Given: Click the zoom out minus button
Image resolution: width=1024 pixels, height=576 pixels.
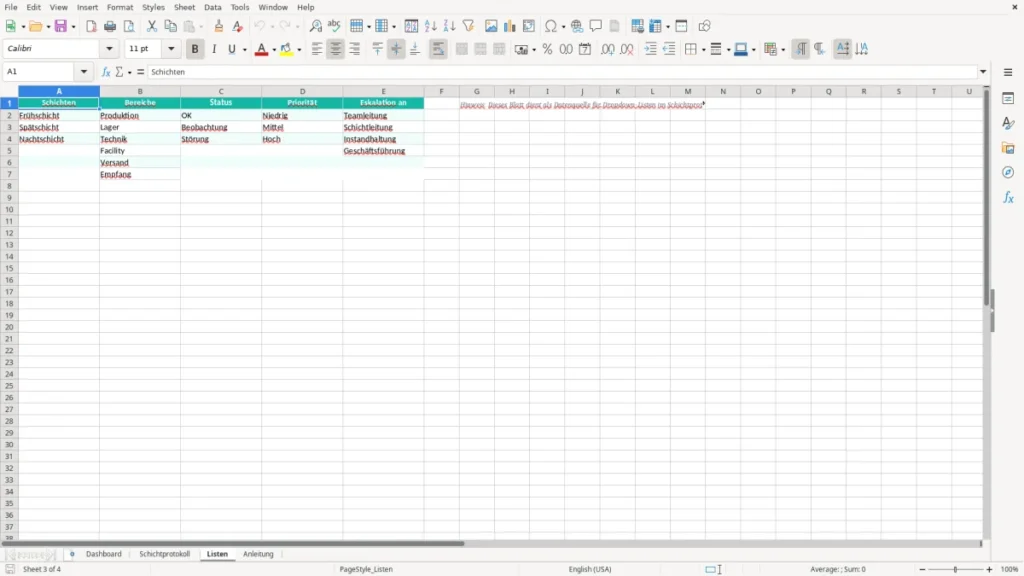Looking at the screenshot, I should pyautogui.click(x=922, y=569).
